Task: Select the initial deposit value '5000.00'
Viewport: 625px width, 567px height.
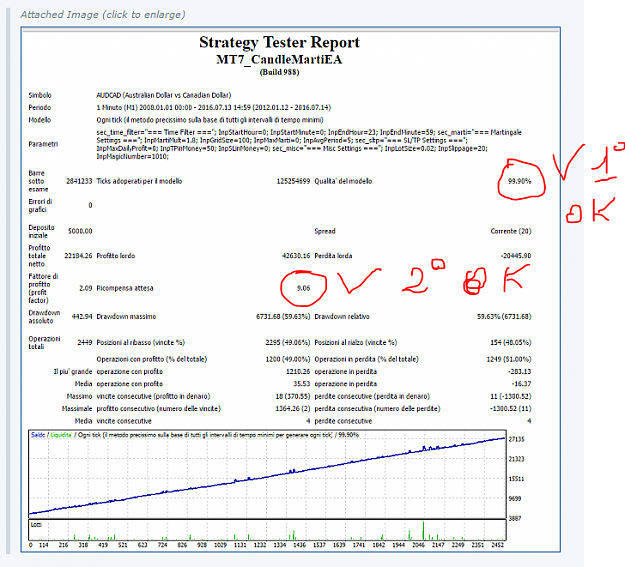Action: (x=80, y=231)
